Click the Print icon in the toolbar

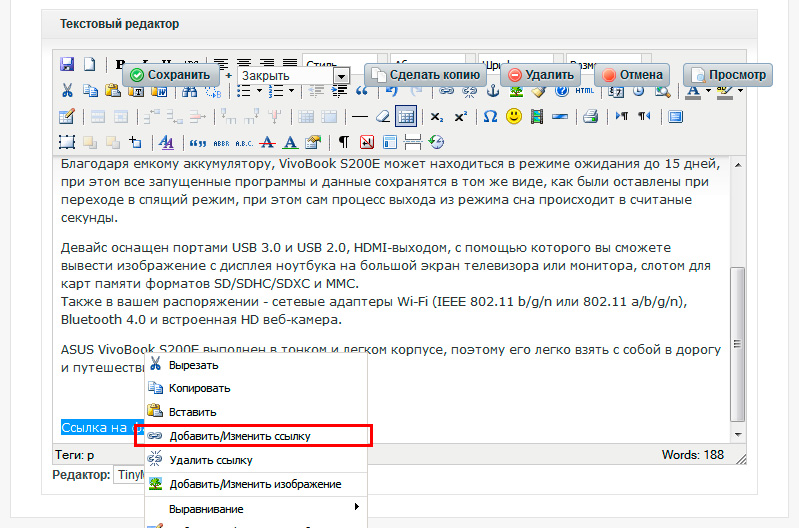click(591, 116)
